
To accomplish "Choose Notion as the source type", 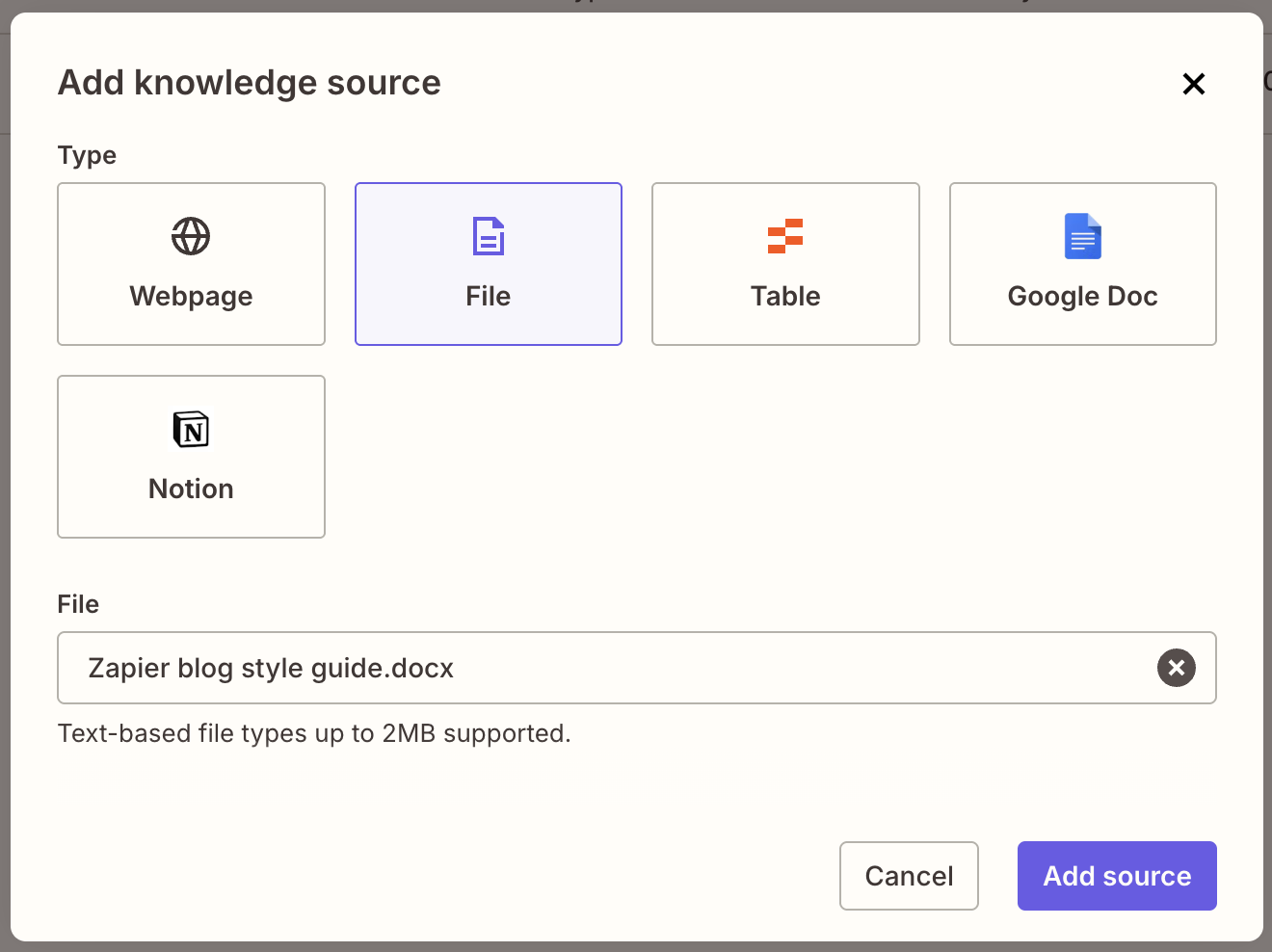I will tap(191, 457).
